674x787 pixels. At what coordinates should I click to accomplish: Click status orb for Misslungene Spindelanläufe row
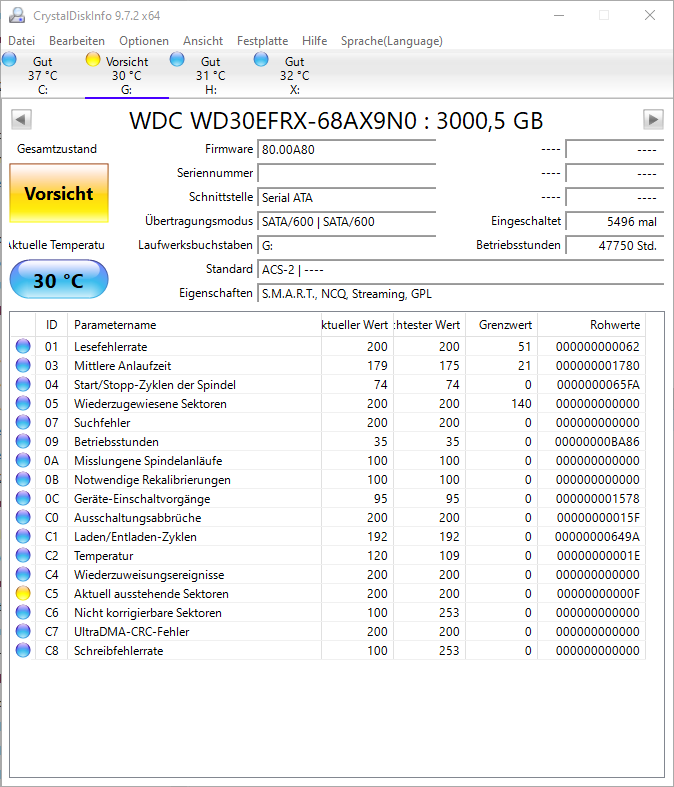[x=23, y=460]
